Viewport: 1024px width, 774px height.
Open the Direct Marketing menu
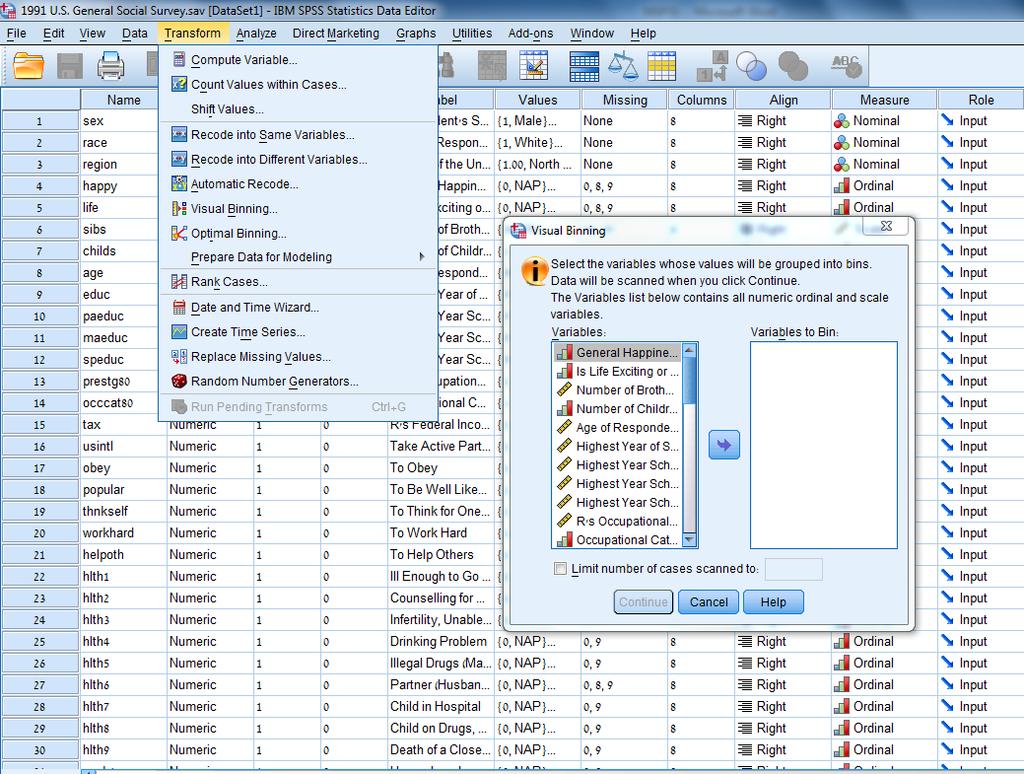(336, 33)
